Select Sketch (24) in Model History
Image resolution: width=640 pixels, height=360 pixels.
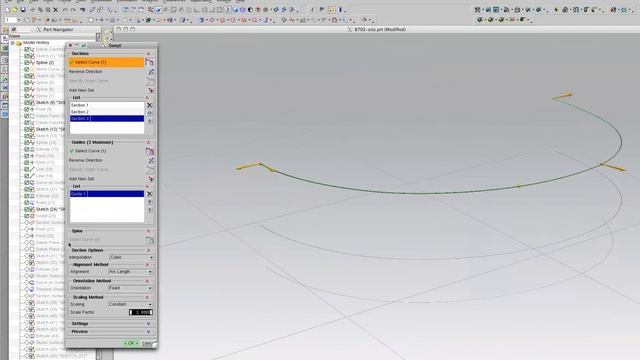coord(50,209)
